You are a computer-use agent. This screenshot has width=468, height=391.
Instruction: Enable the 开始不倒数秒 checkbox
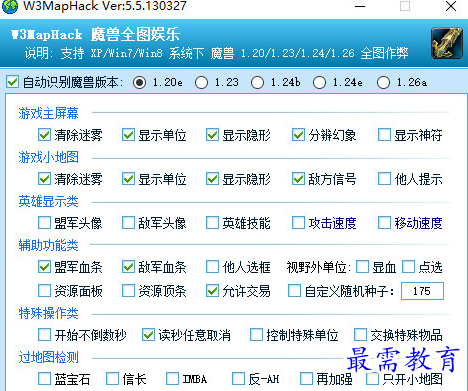click(44, 335)
